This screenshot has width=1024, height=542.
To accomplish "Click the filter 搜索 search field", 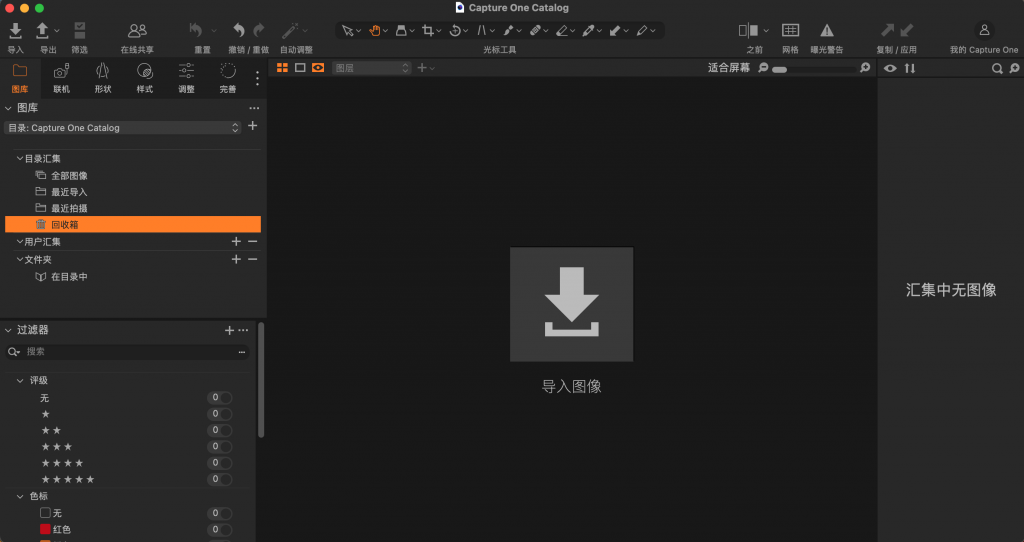I will click(x=127, y=352).
